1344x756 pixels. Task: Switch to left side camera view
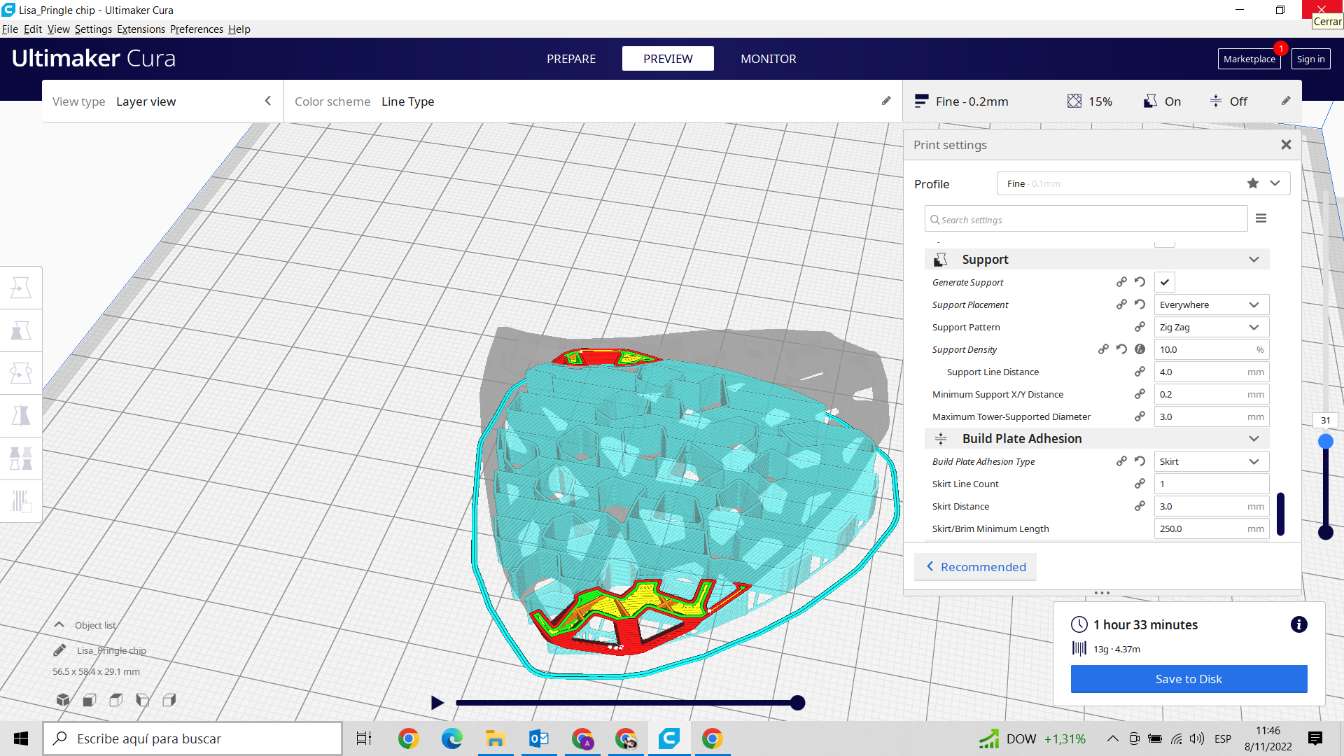[x=142, y=700]
